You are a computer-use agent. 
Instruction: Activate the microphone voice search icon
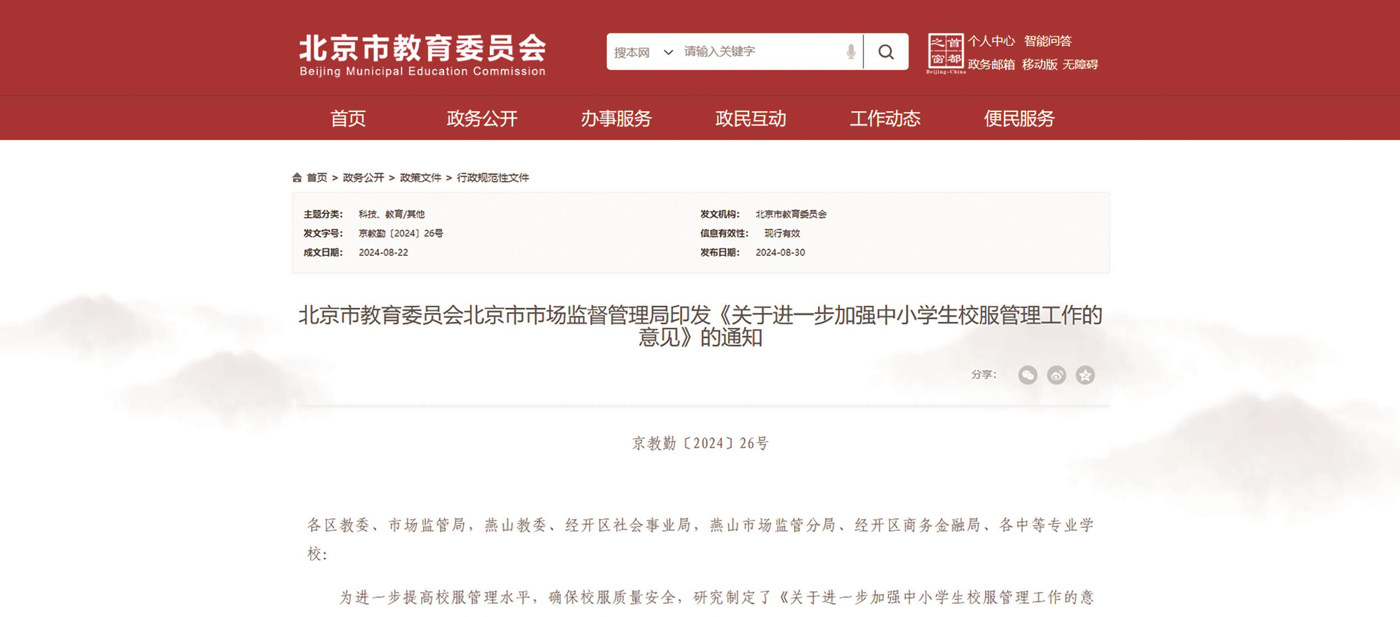click(x=851, y=52)
